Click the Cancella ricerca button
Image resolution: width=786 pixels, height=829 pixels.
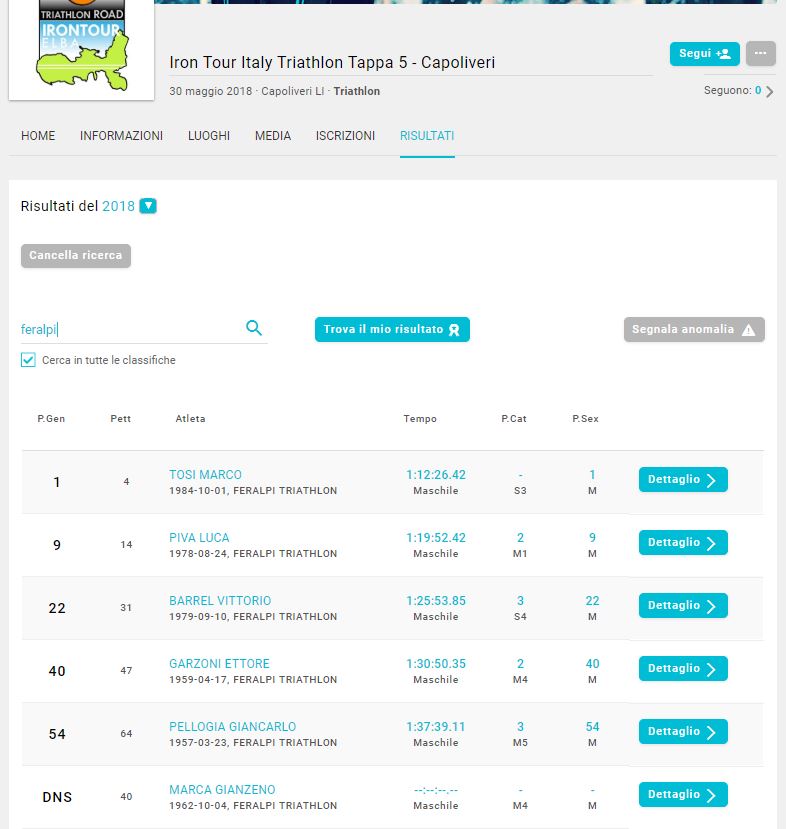[x=76, y=255]
